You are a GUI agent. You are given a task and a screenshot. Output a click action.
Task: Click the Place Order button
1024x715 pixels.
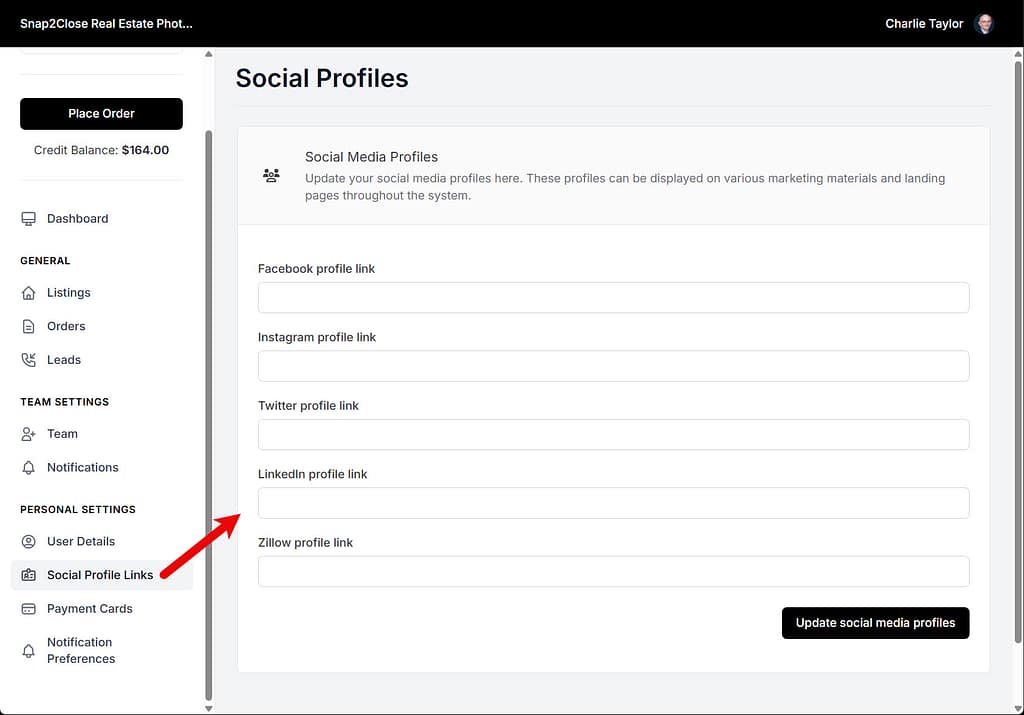tap(100, 113)
